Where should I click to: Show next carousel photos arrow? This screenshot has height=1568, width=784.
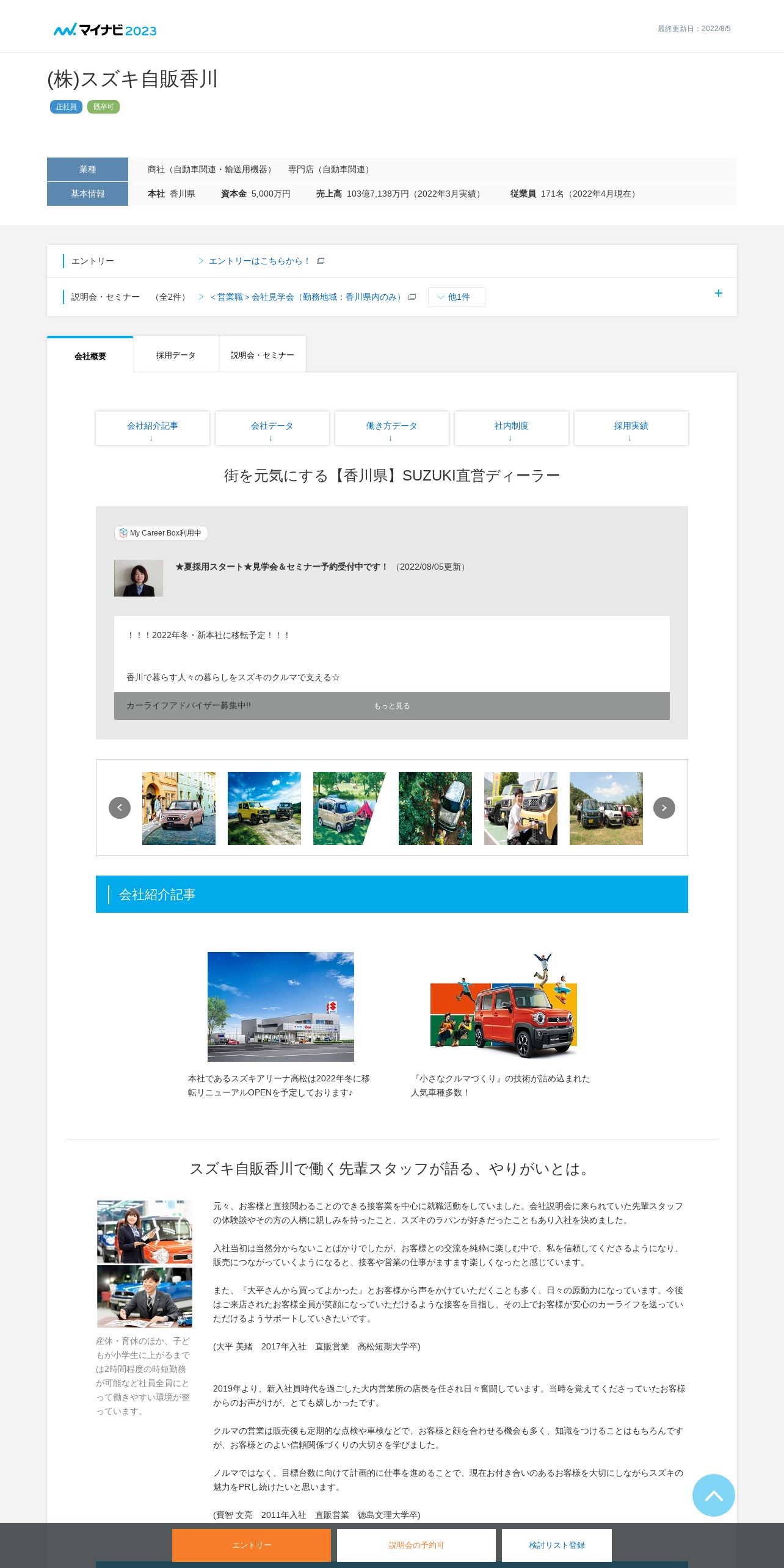tap(664, 808)
